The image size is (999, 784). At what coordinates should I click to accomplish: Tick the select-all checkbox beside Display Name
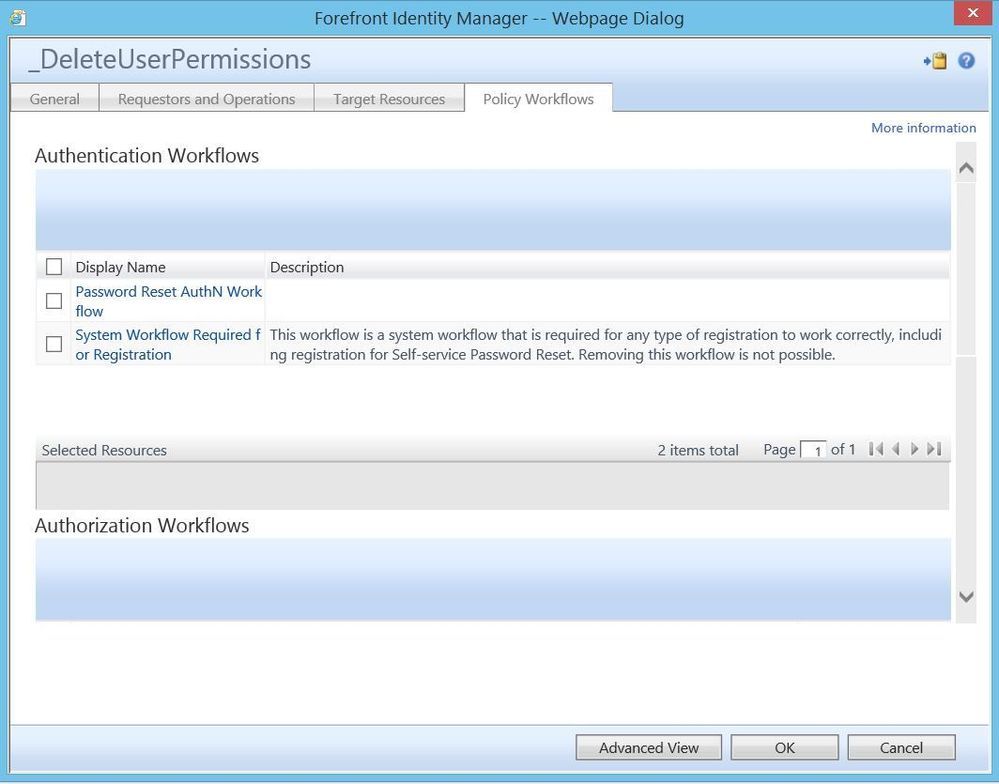[x=54, y=266]
